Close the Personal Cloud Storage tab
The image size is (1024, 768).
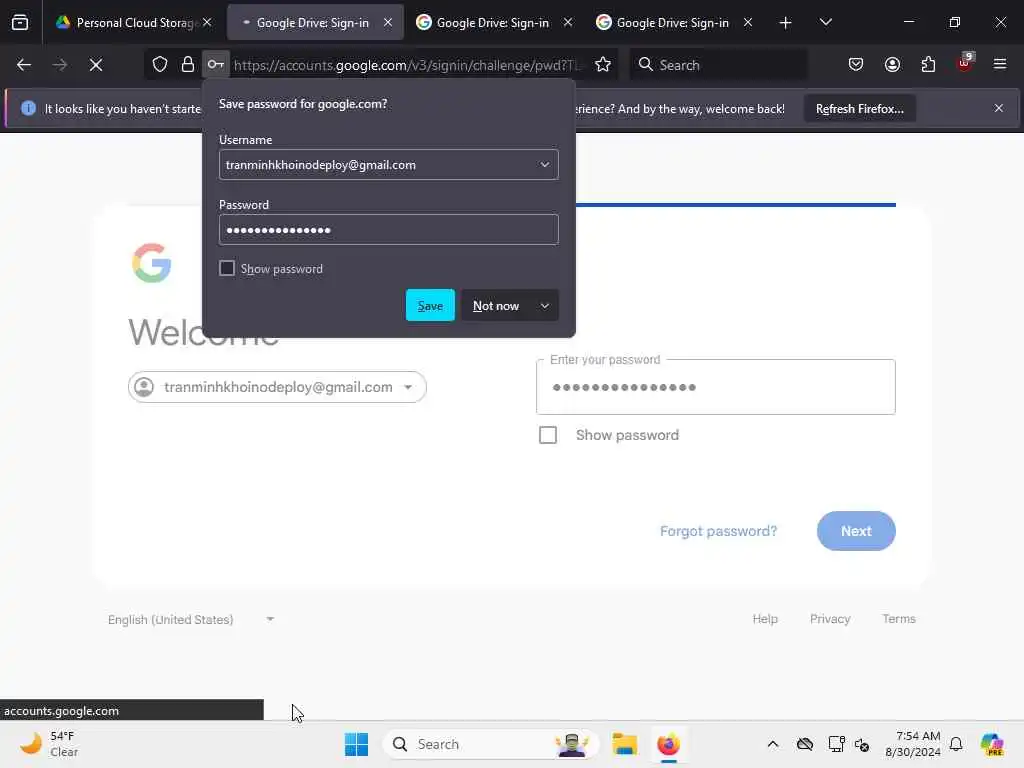point(207,22)
